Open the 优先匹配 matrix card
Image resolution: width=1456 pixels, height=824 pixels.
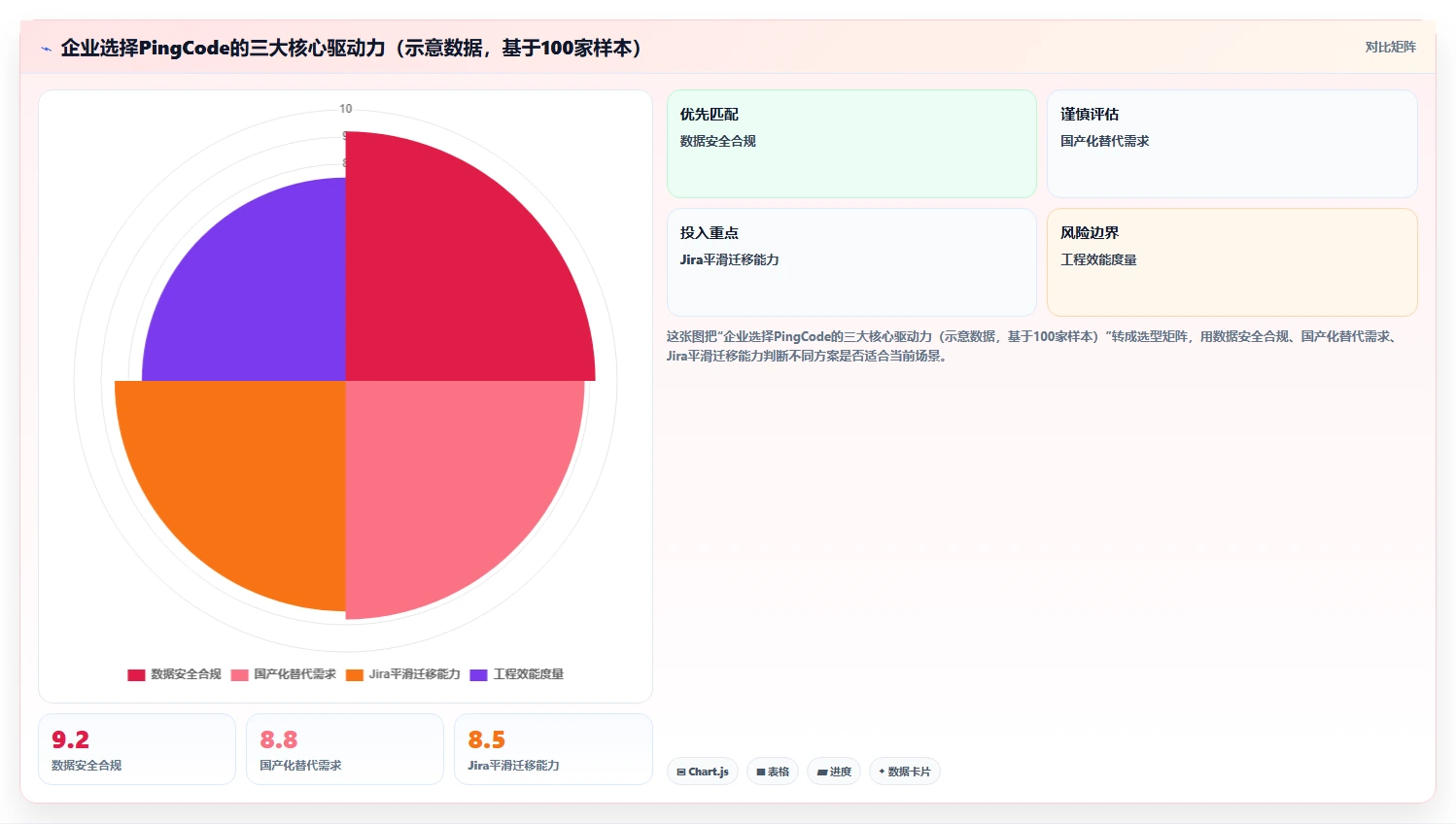[851, 144]
